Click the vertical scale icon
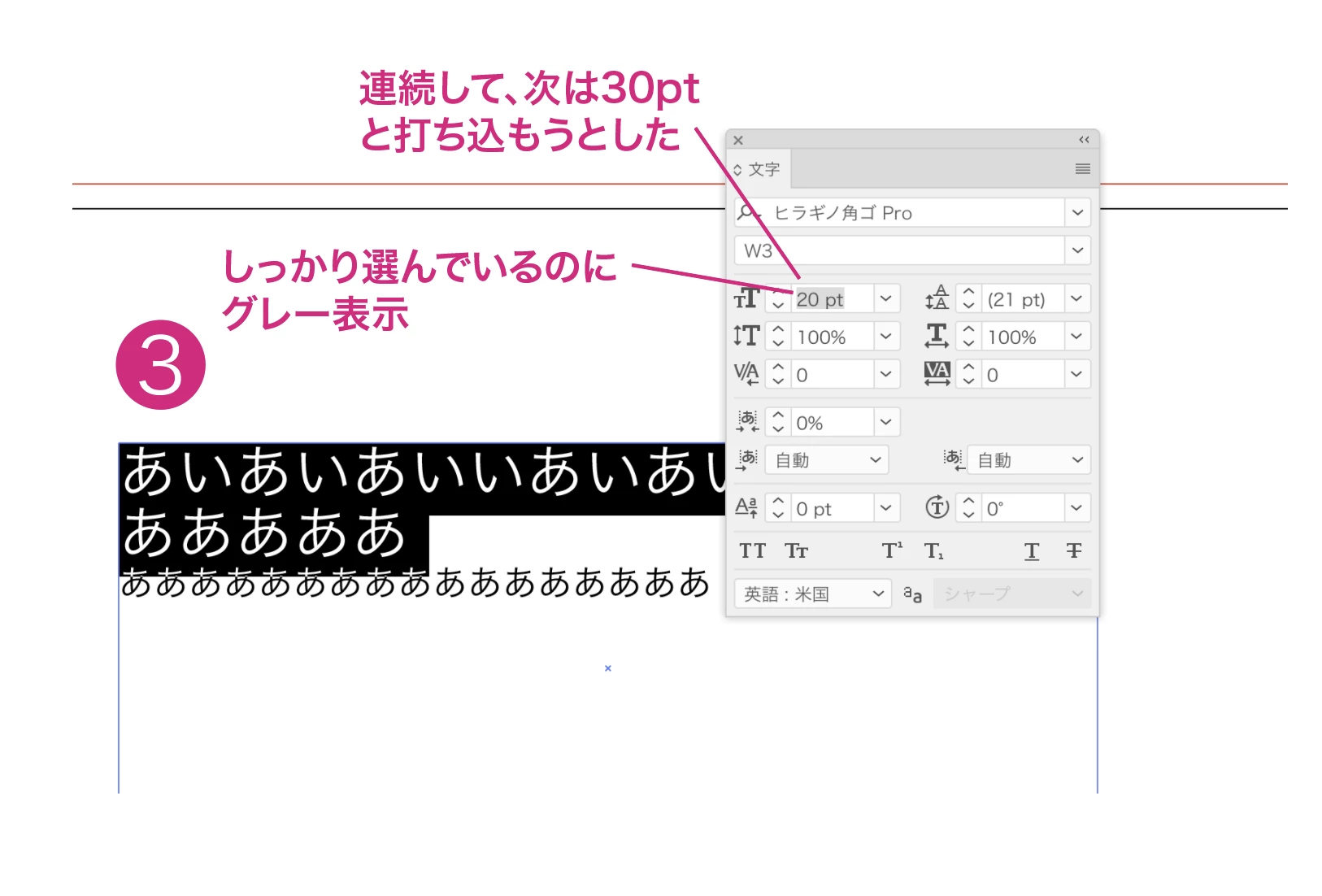Image resolution: width=1322 pixels, height=896 pixels. pos(746,336)
